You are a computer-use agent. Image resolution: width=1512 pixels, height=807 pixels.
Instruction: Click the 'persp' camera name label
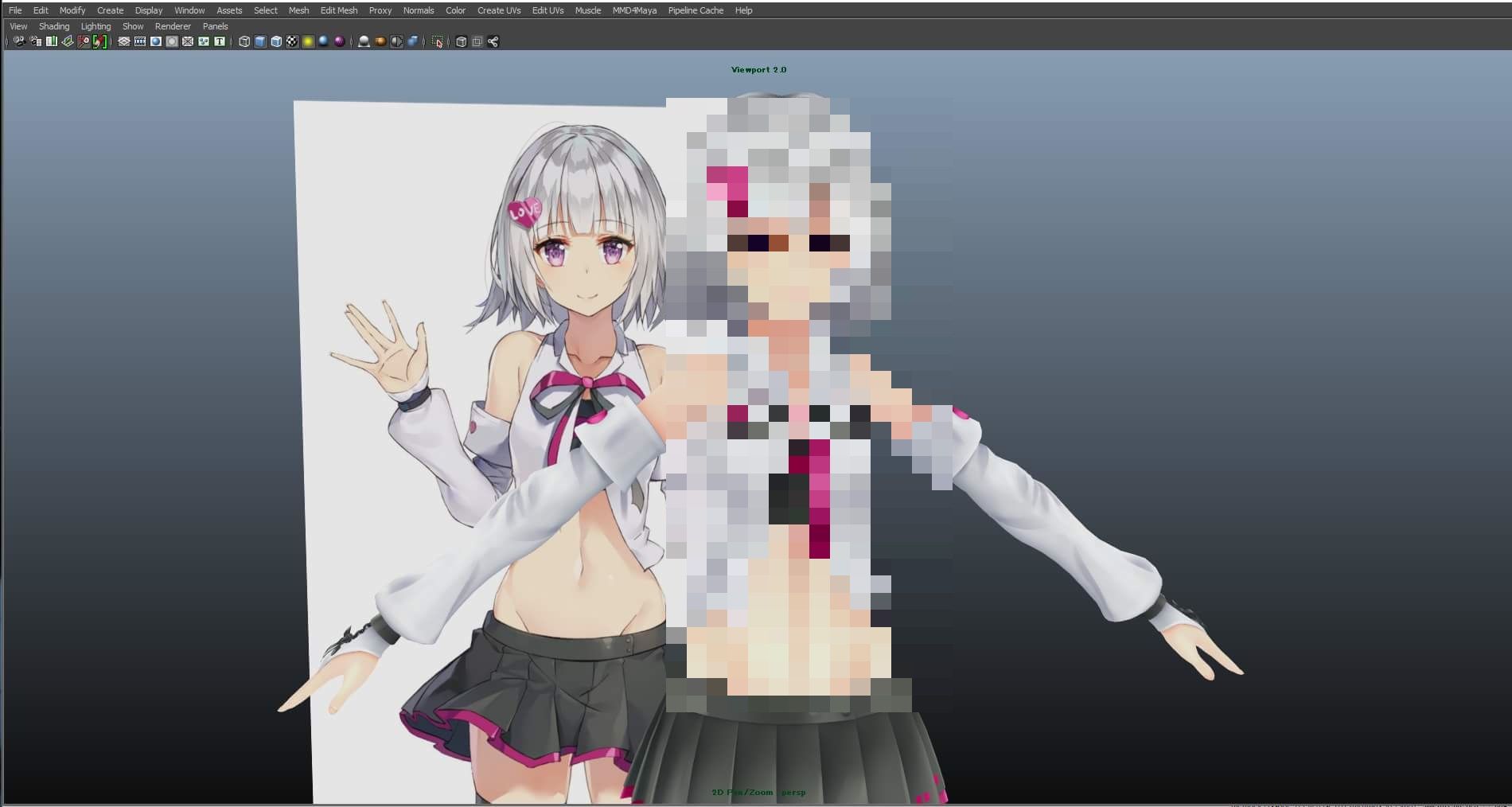point(793,793)
